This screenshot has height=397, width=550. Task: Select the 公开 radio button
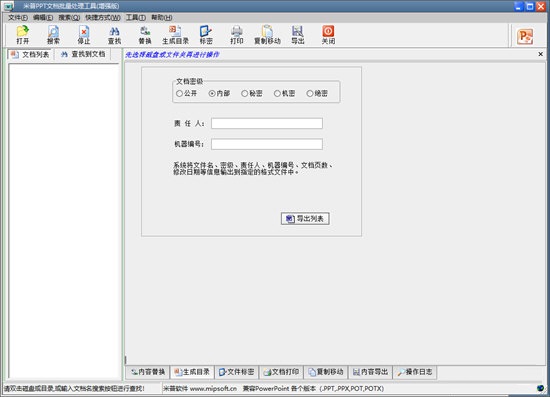tap(179, 93)
